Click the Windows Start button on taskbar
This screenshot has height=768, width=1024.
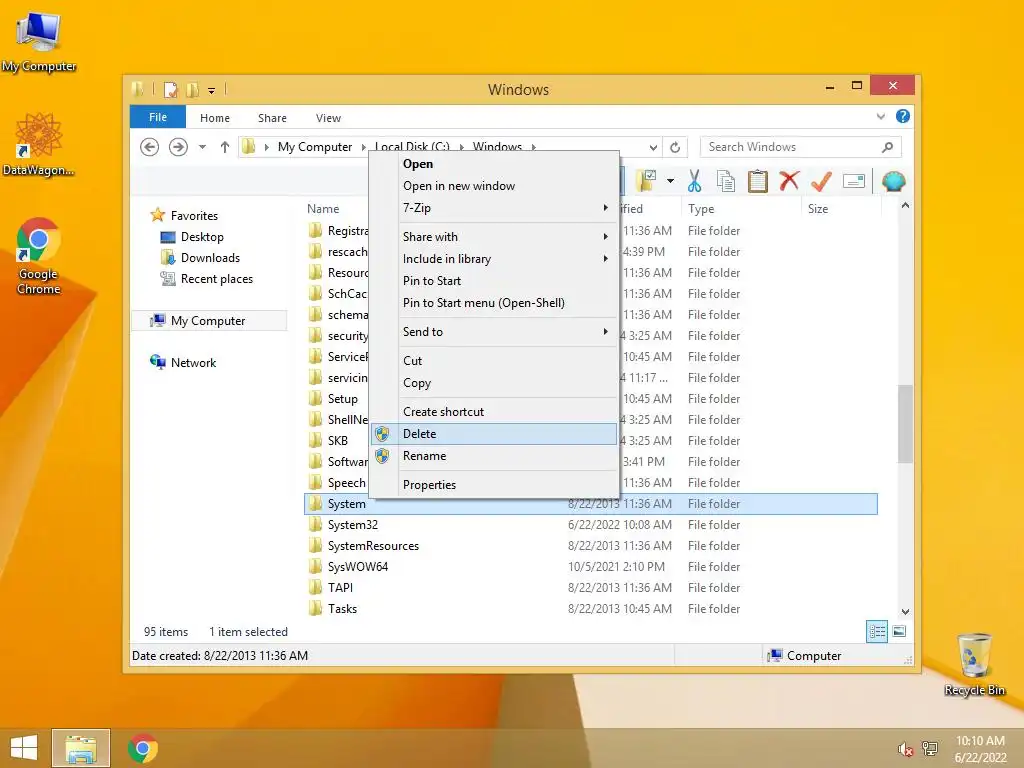[24, 748]
